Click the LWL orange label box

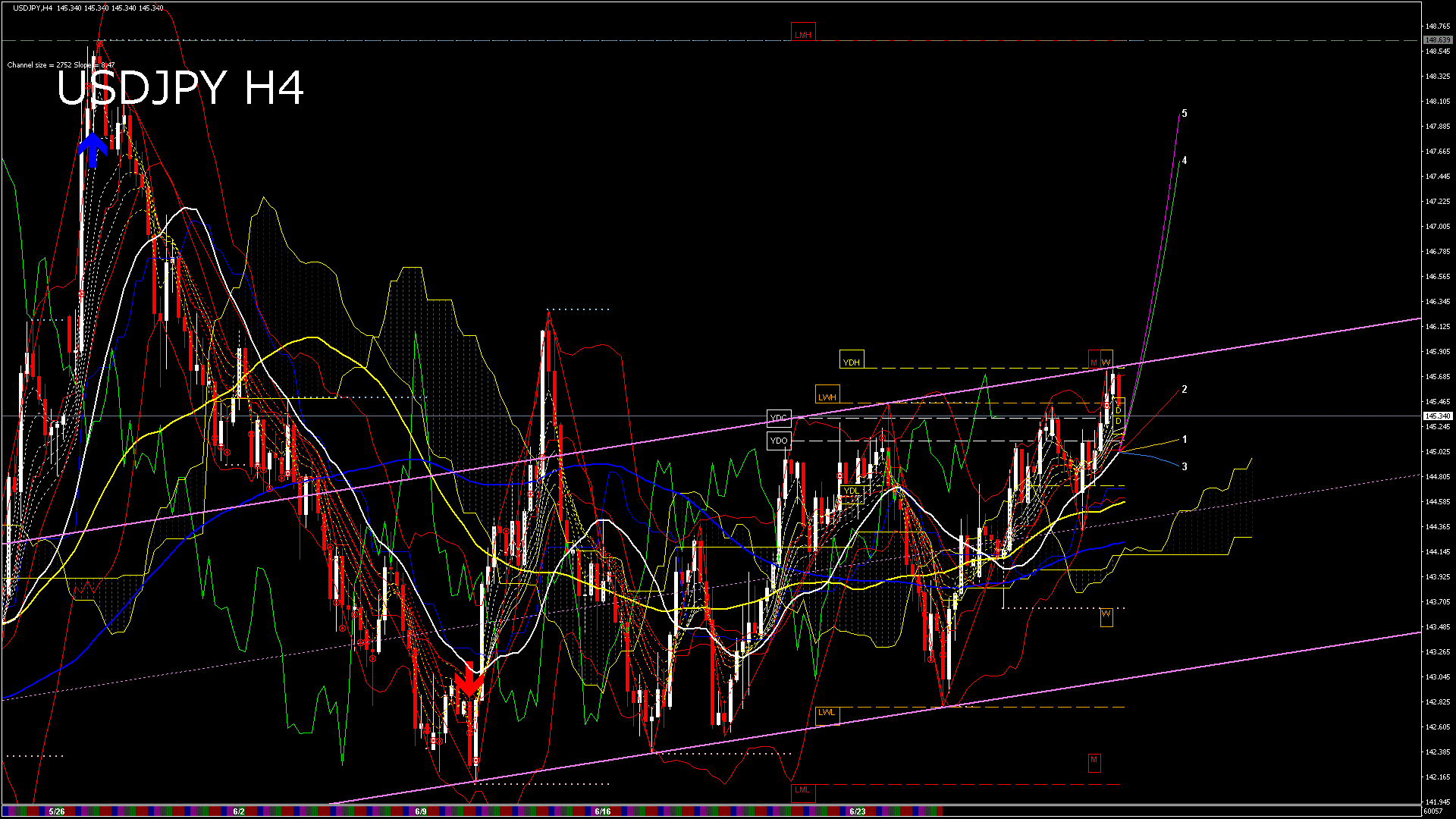[827, 713]
